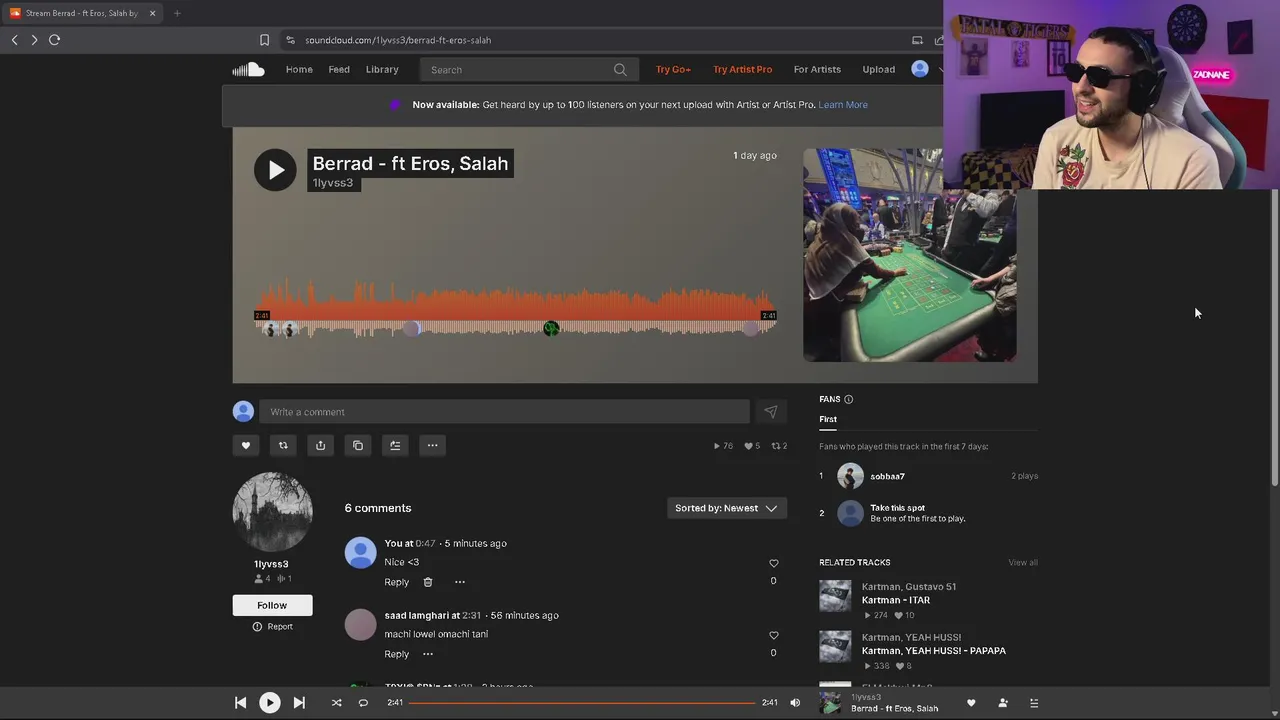Screen dimensions: 1280x720
Task: Like the track with the heart button
Action: [246, 445]
